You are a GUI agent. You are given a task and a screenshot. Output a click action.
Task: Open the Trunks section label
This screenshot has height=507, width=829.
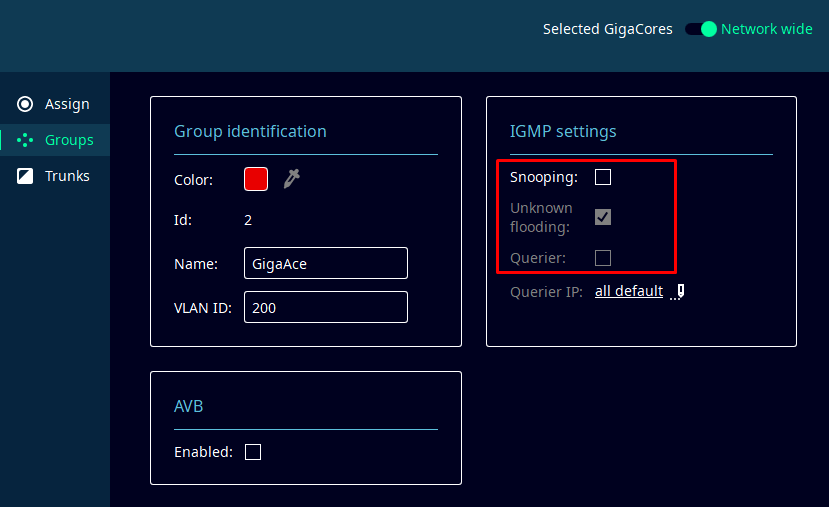(67, 176)
